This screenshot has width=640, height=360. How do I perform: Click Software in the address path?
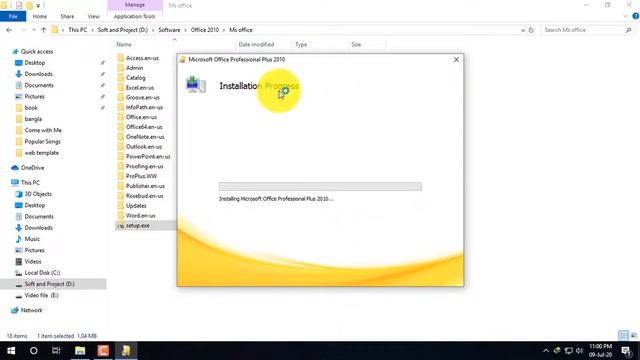tap(169, 30)
